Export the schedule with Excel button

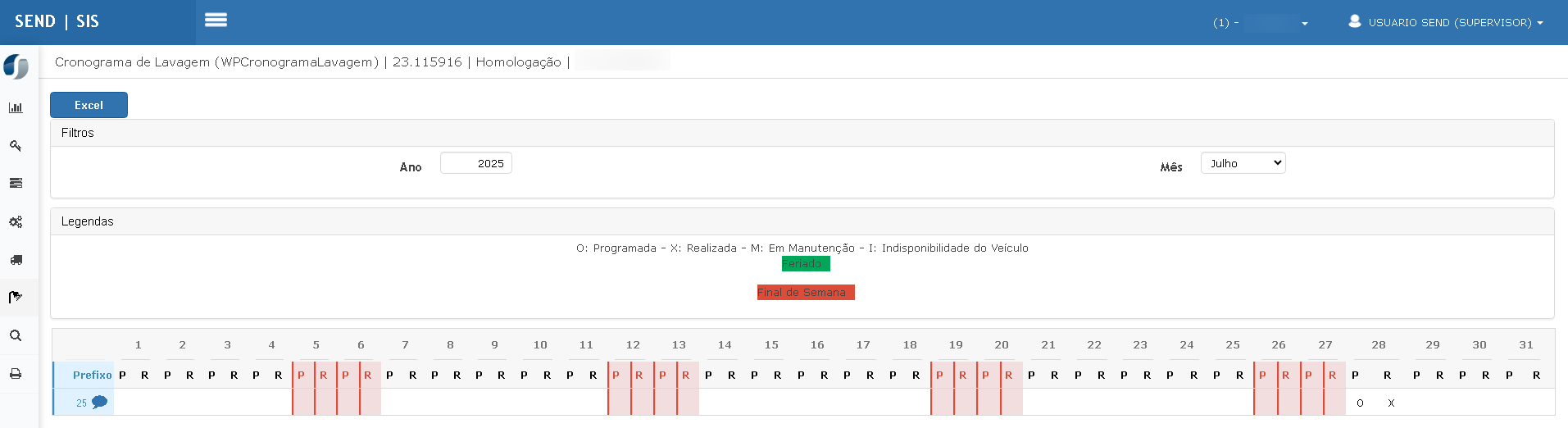coord(89,105)
